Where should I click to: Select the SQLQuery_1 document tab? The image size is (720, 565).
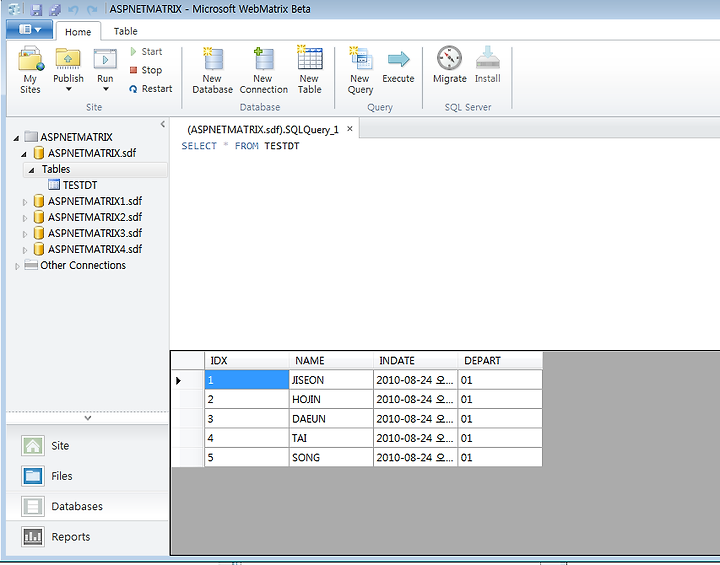[263, 130]
